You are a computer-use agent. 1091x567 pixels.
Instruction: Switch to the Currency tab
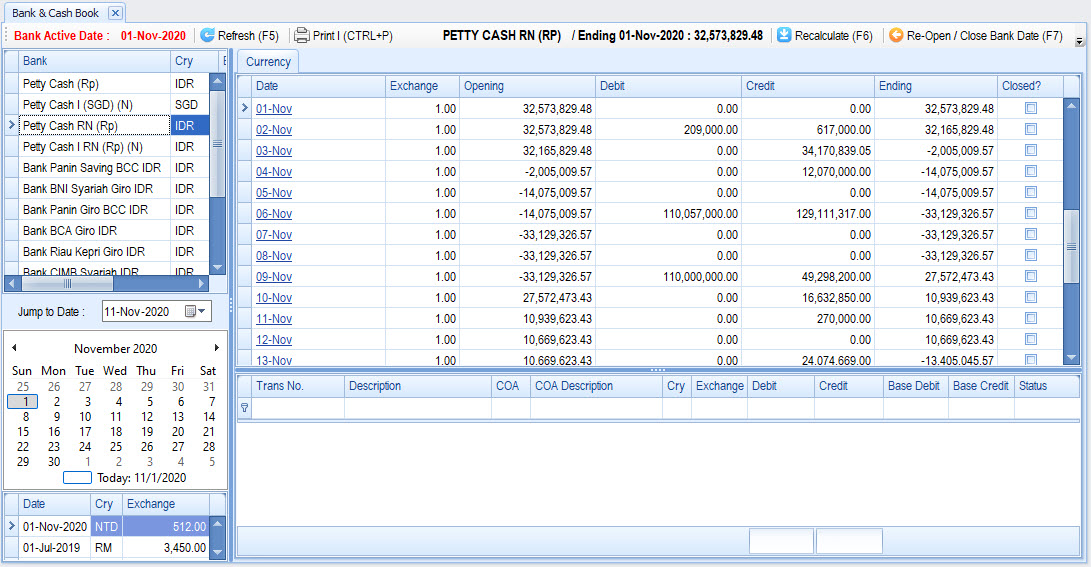pos(268,62)
